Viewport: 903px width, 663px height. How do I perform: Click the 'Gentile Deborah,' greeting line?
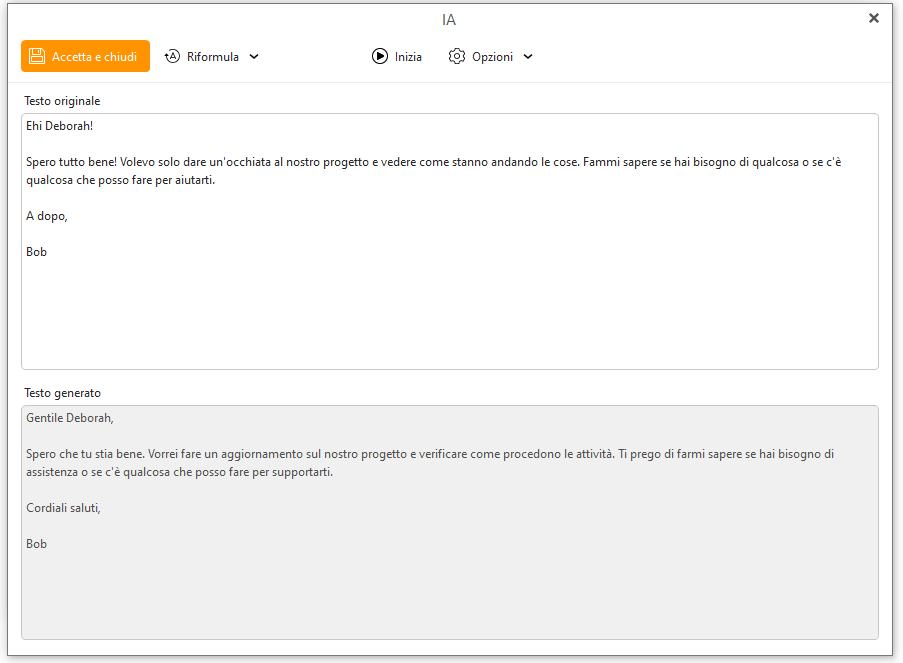click(x=70, y=418)
